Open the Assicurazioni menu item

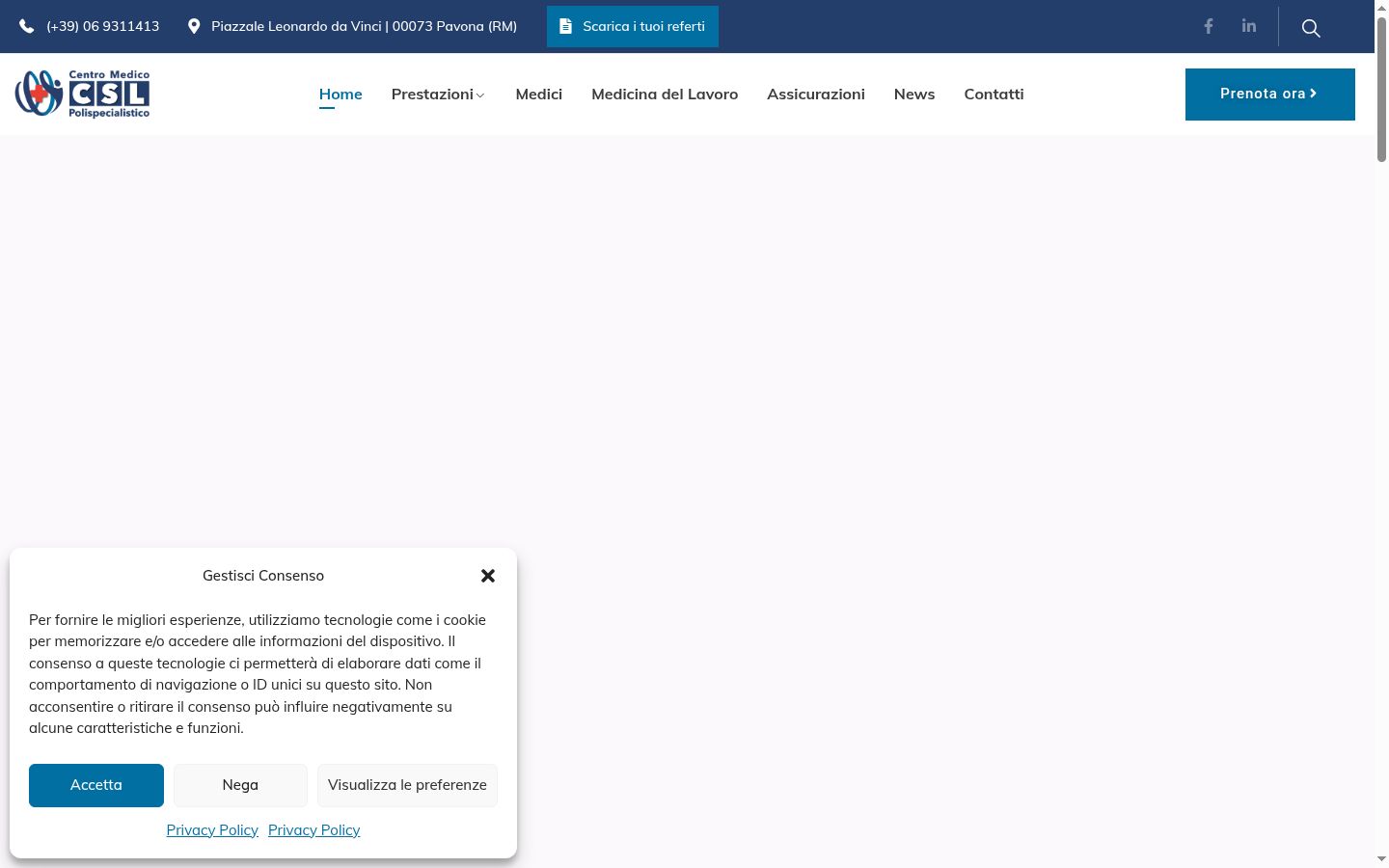[816, 95]
